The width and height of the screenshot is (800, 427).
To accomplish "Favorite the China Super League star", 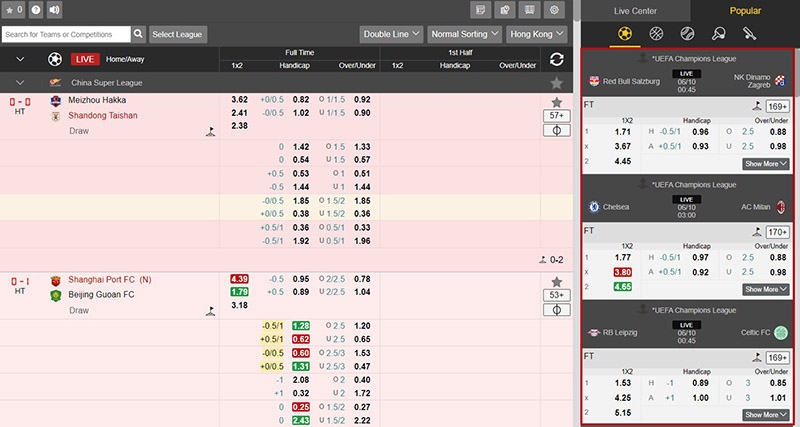I will pos(556,82).
